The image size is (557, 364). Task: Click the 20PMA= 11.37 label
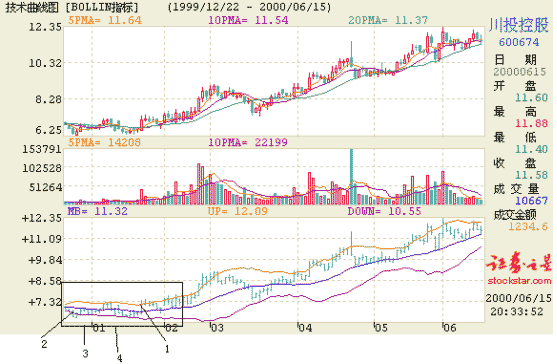point(388,20)
